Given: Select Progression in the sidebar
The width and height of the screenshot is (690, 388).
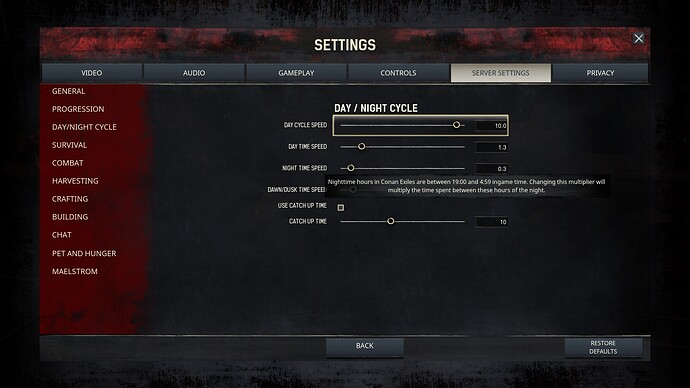Looking at the screenshot, I should coord(78,109).
